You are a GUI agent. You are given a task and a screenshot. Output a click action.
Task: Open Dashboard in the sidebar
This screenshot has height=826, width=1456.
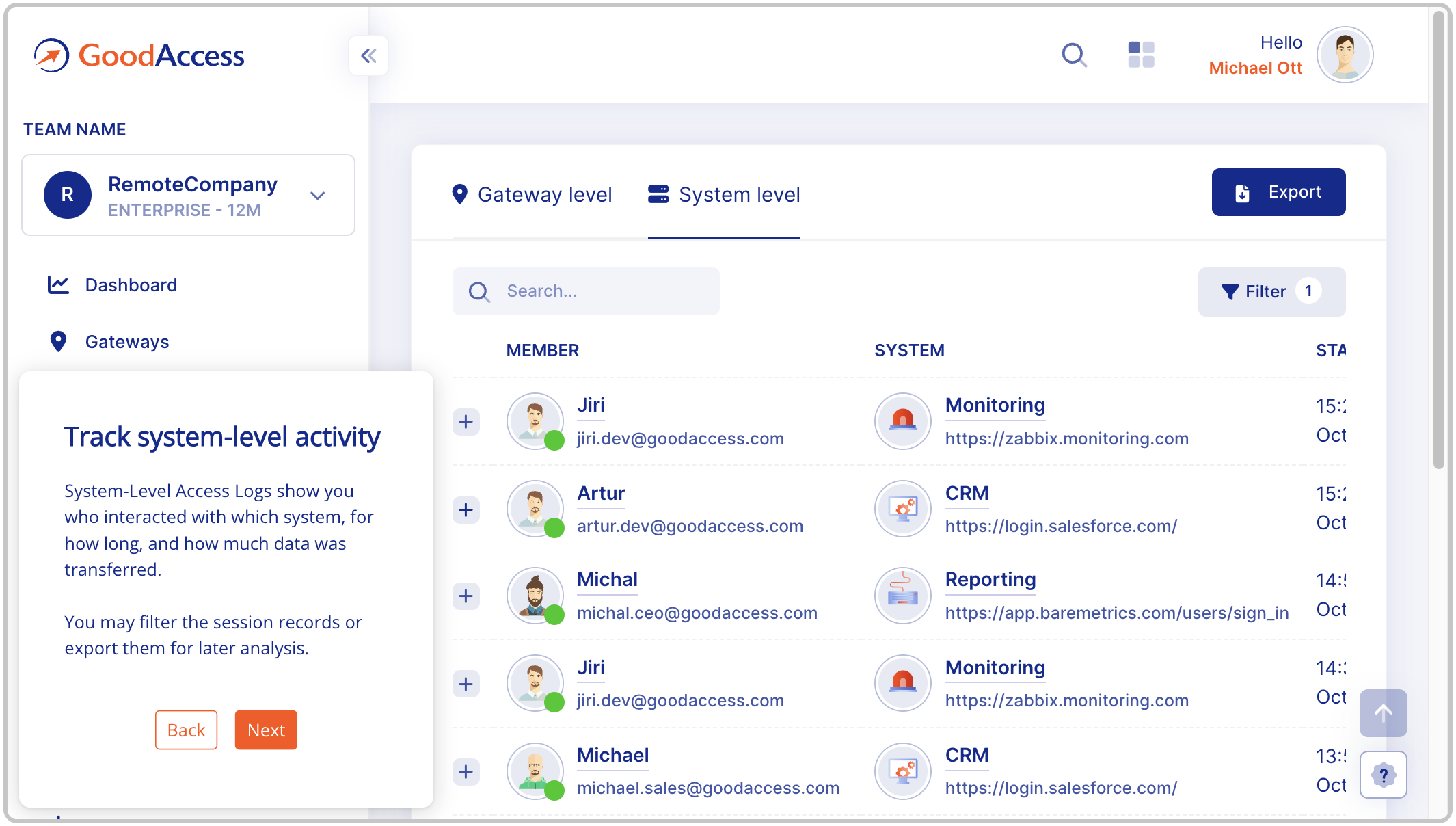coord(131,285)
